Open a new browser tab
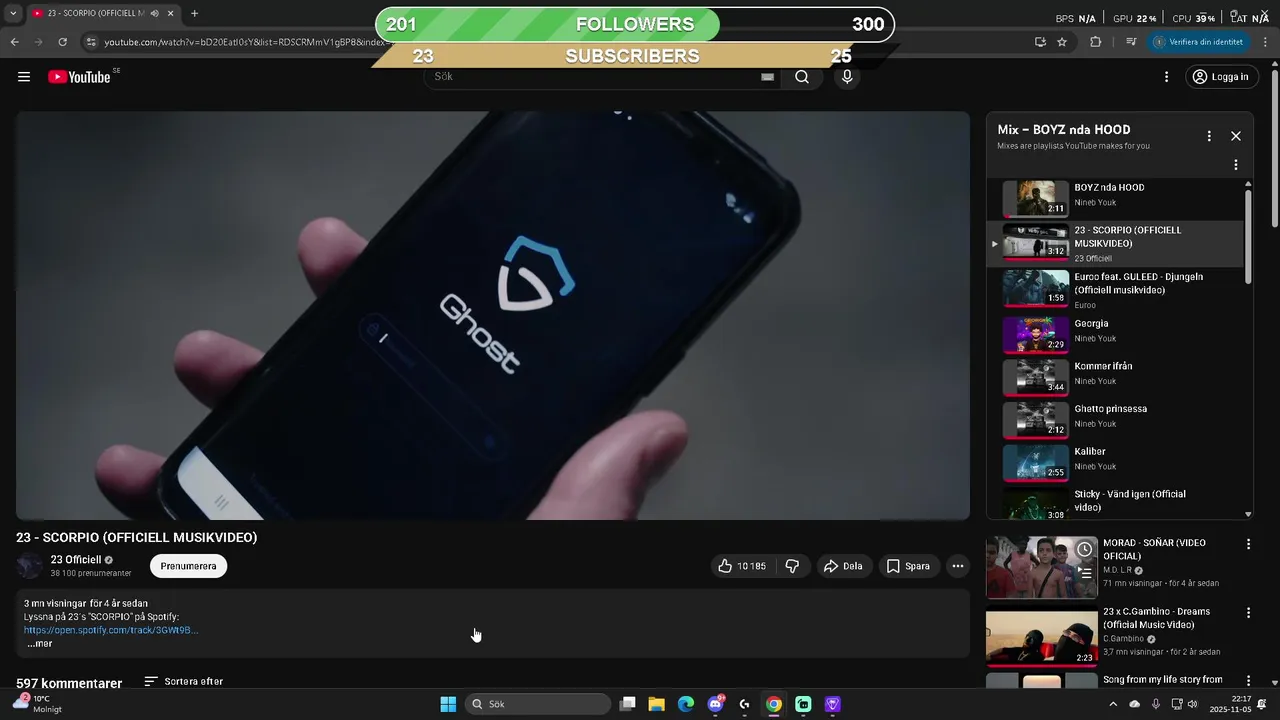Screen dimensions: 1280x720 tap(194, 13)
